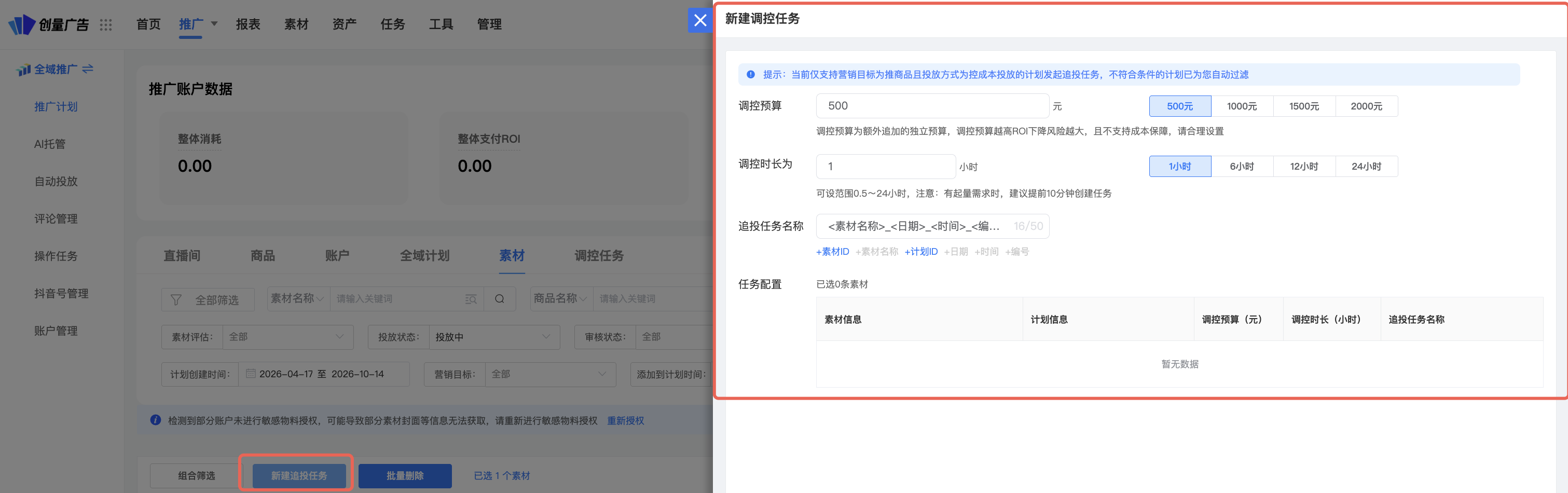
Task: Click the blue info icon in the 提示 banner
Action: [750, 74]
